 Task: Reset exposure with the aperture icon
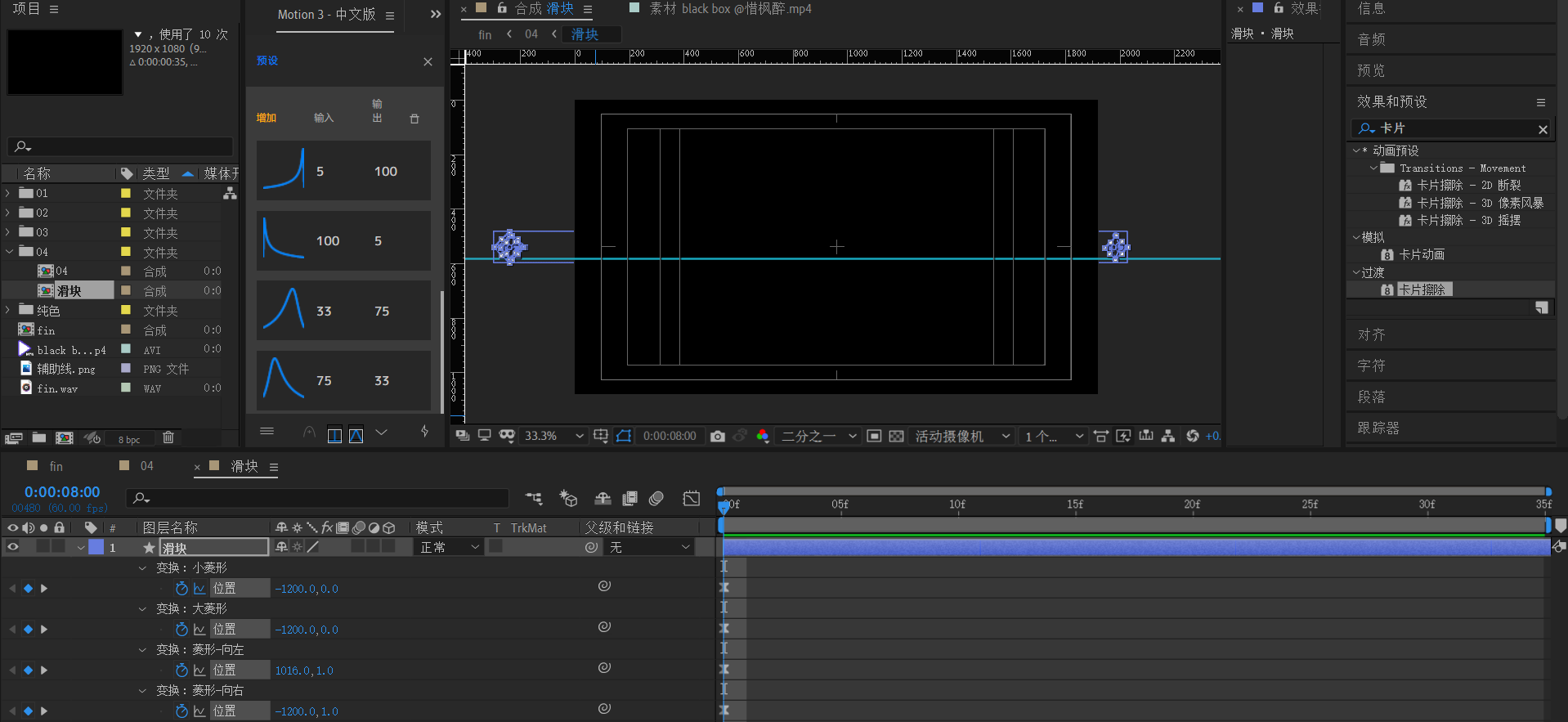(x=1193, y=436)
